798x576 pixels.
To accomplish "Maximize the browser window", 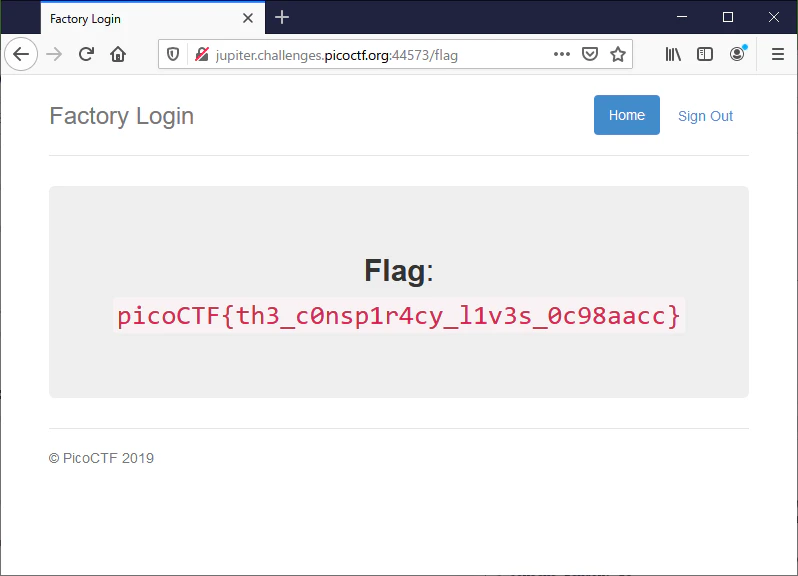I will (x=728, y=17).
